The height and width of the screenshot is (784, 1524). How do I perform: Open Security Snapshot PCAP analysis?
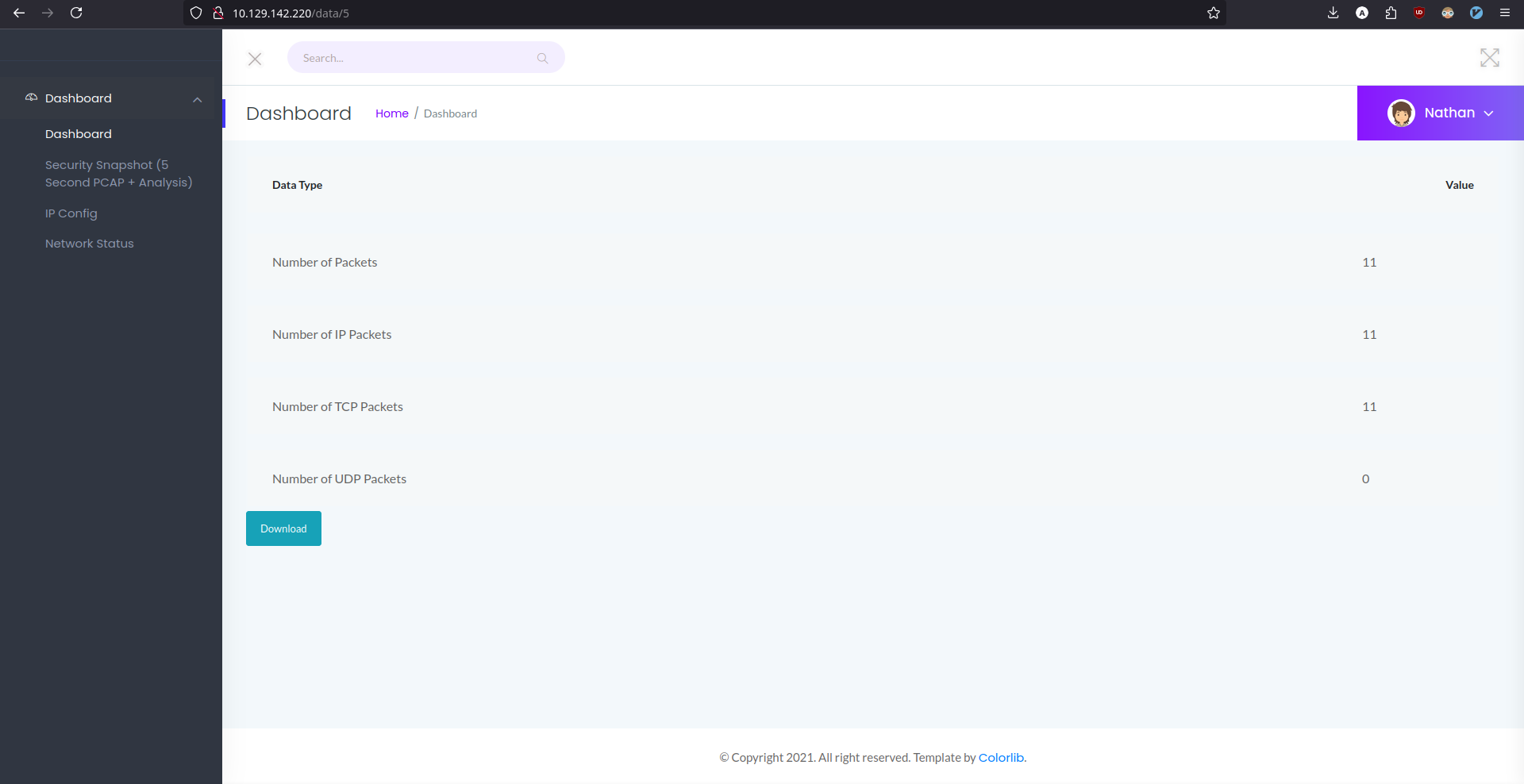click(119, 174)
